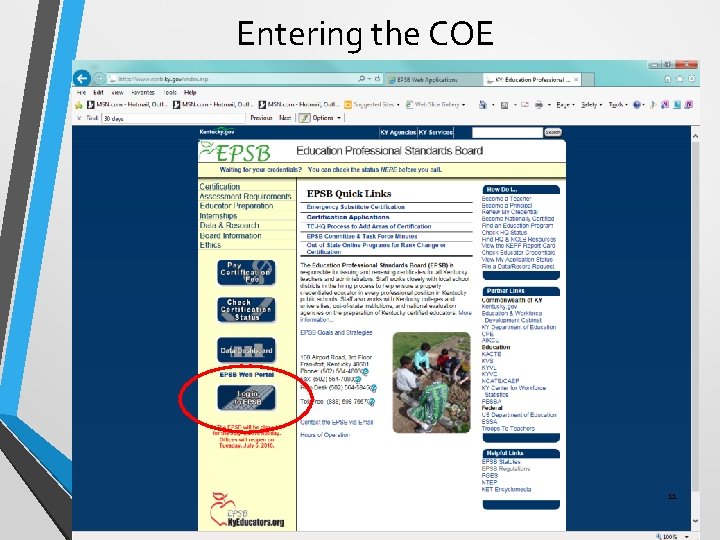The image size is (720, 540).
Task: Click the Find bar Previous button
Action: (x=261, y=118)
